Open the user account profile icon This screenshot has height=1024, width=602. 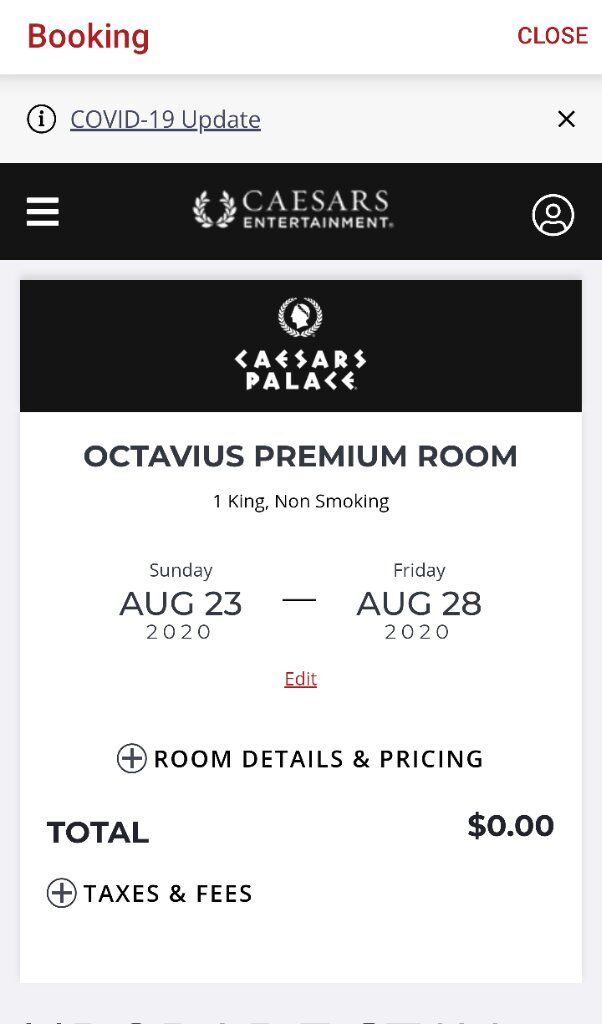coord(553,214)
